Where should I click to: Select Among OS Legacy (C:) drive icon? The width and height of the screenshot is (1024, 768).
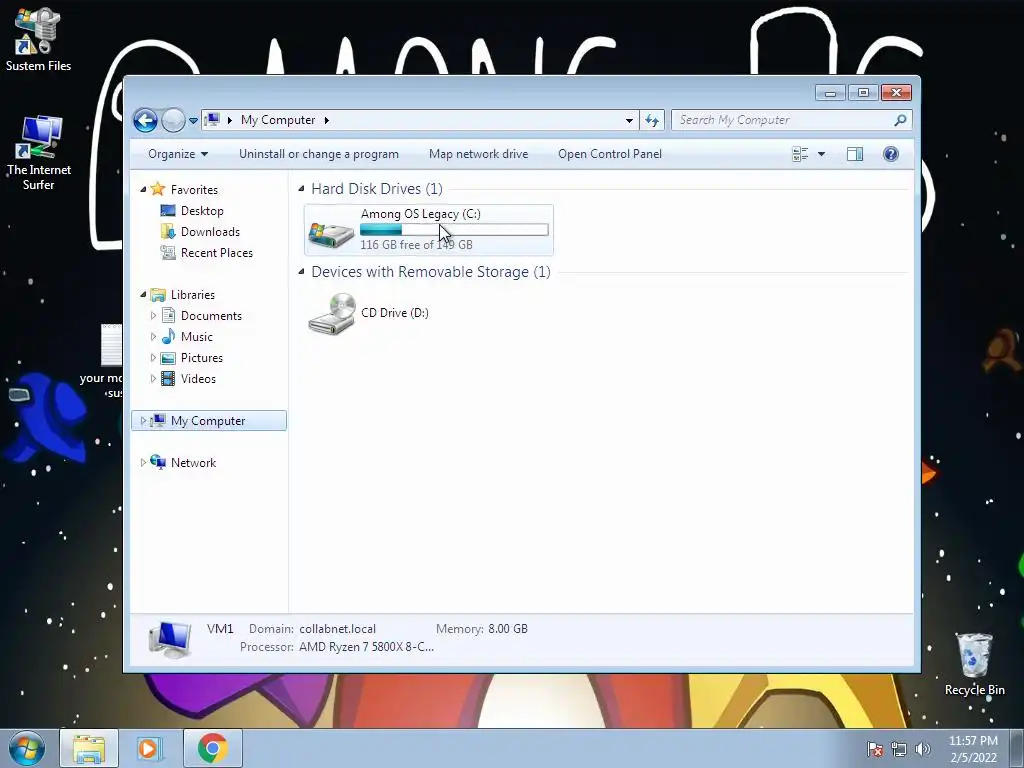click(331, 233)
